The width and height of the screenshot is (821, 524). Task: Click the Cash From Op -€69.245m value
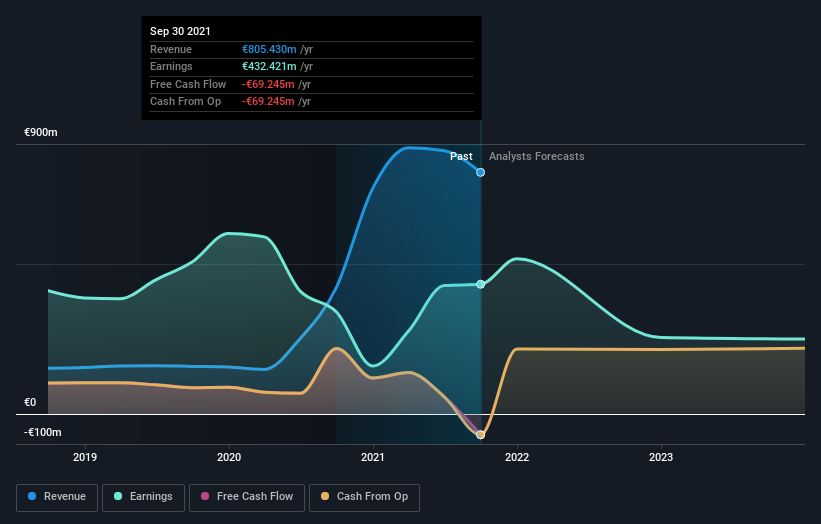(x=268, y=102)
